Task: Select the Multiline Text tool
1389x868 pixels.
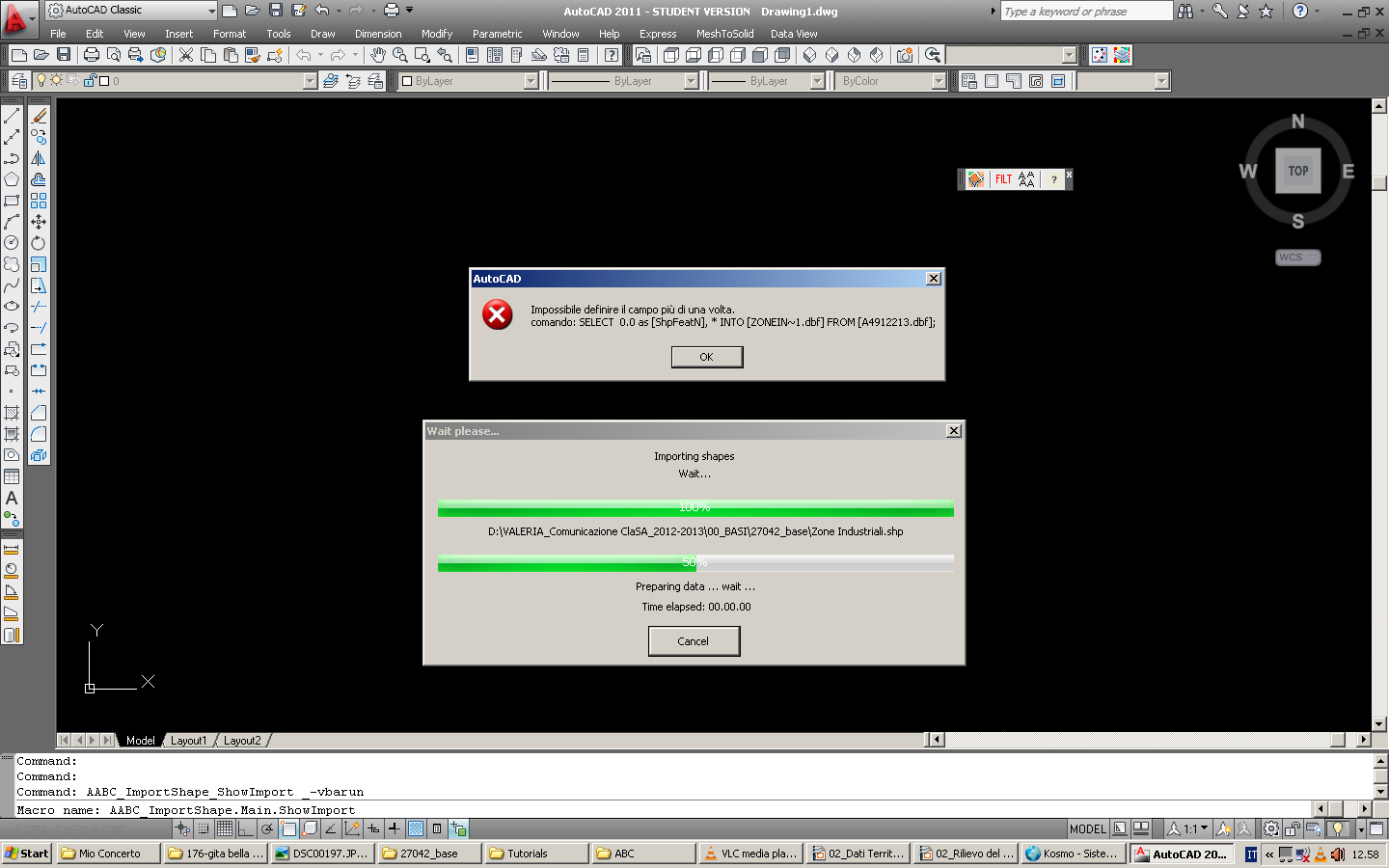Action: 12,498
